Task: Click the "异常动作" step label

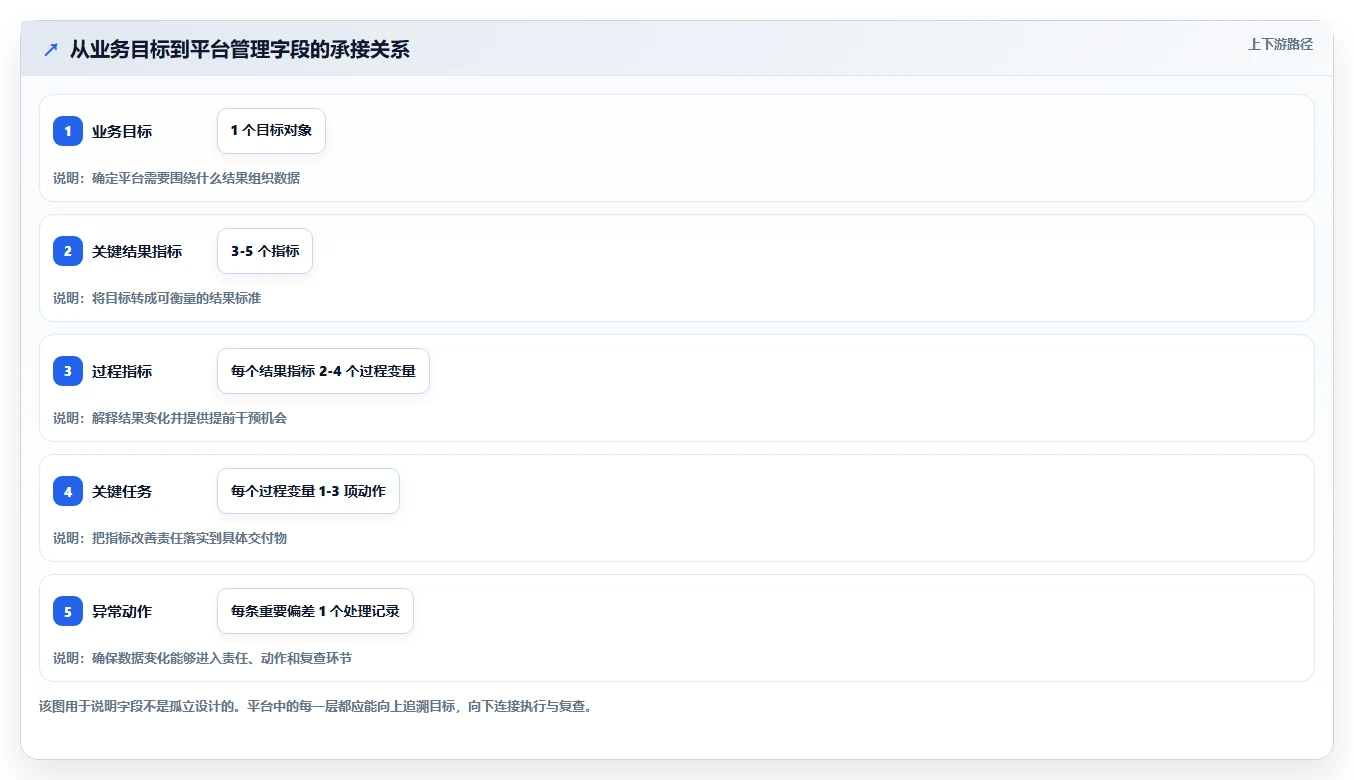Action: [x=122, y=611]
